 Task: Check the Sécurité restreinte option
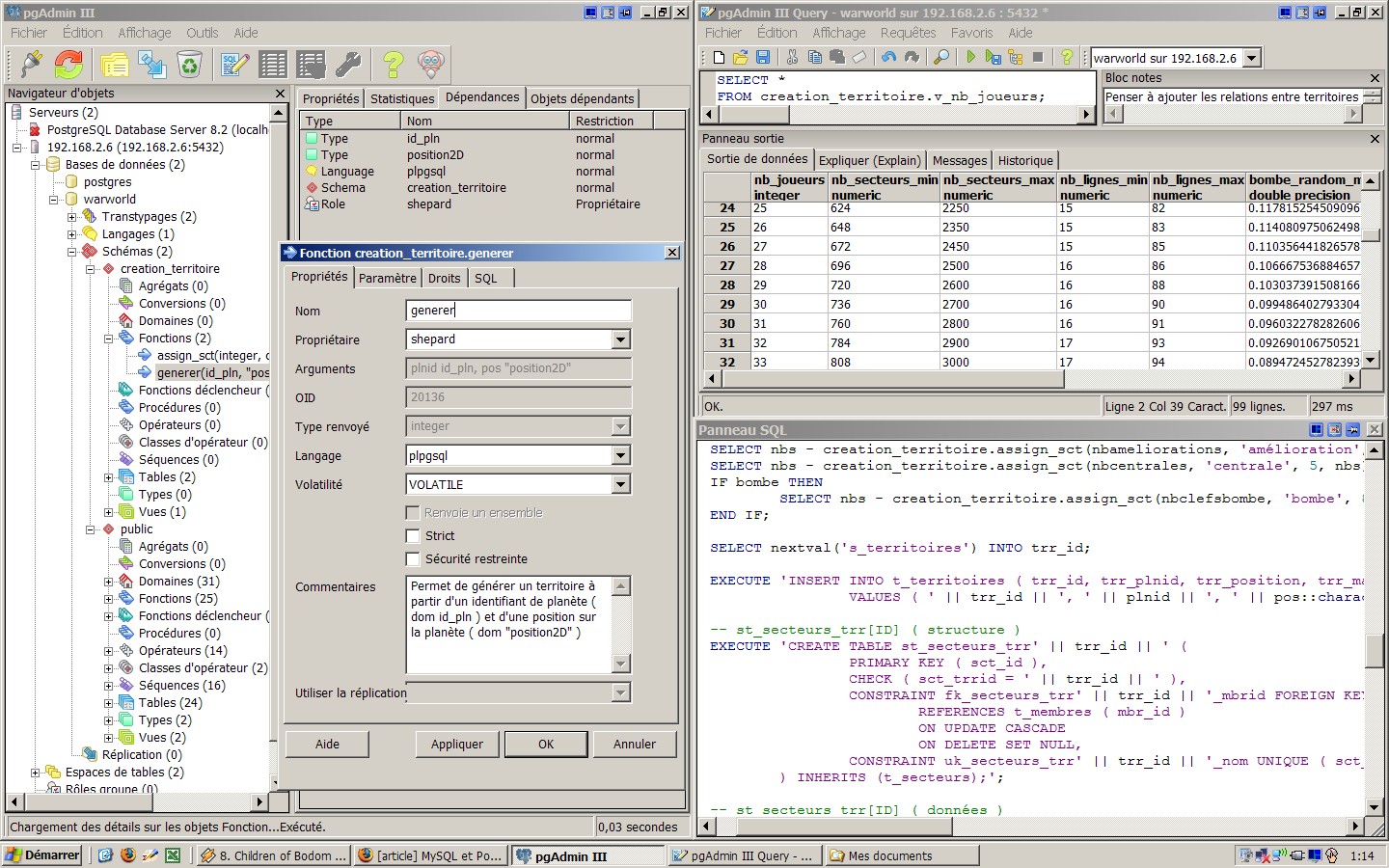[413, 559]
